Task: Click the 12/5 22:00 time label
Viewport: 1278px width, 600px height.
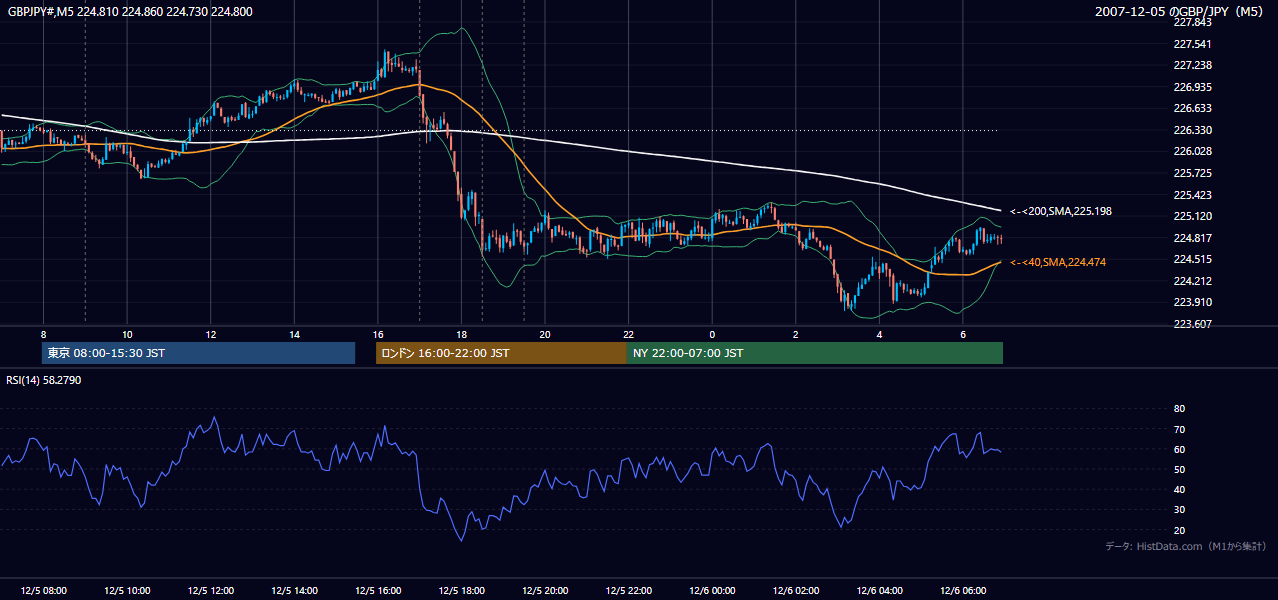Action: [x=629, y=591]
